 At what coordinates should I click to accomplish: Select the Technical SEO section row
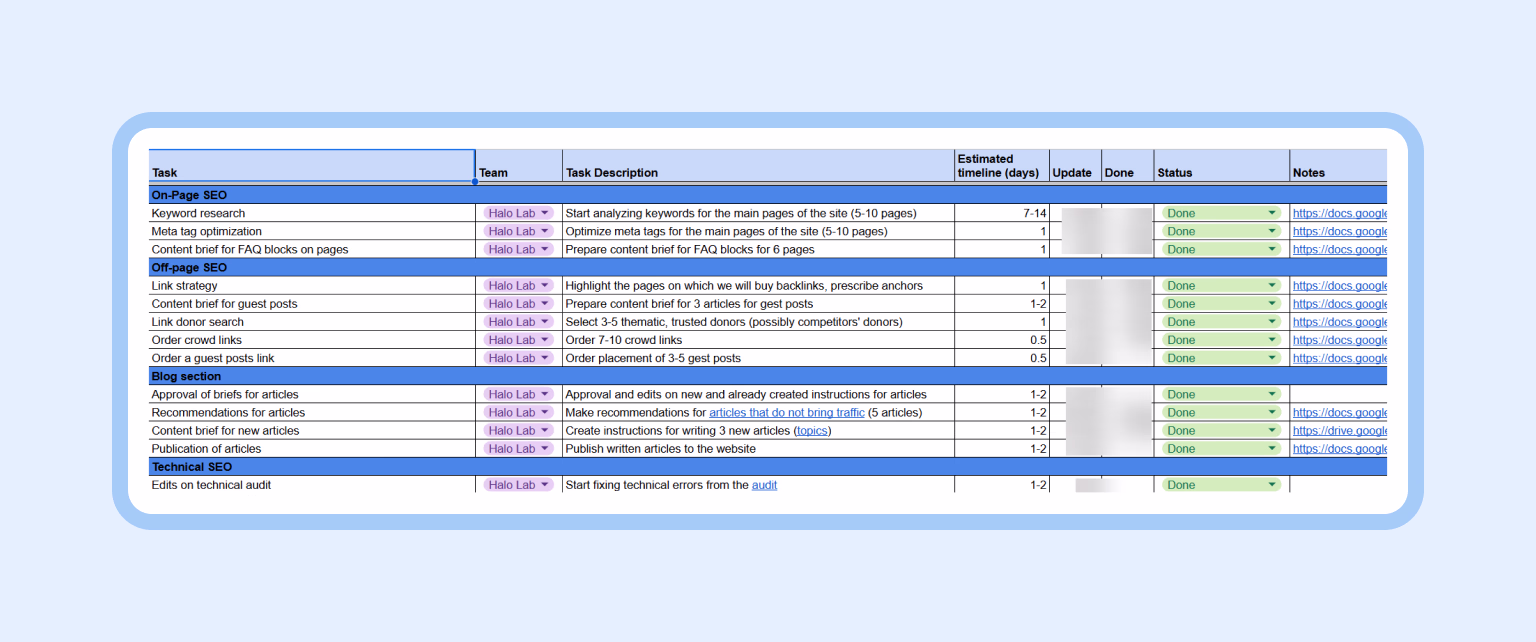[x=768, y=467]
